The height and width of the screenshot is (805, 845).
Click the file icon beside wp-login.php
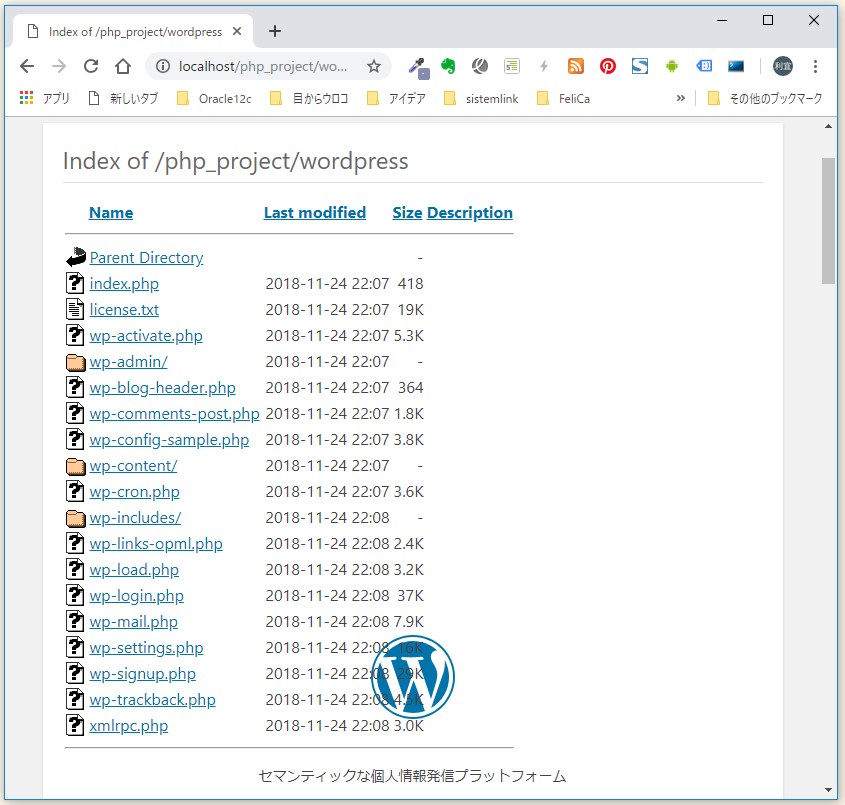pyautogui.click(x=75, y=595)
